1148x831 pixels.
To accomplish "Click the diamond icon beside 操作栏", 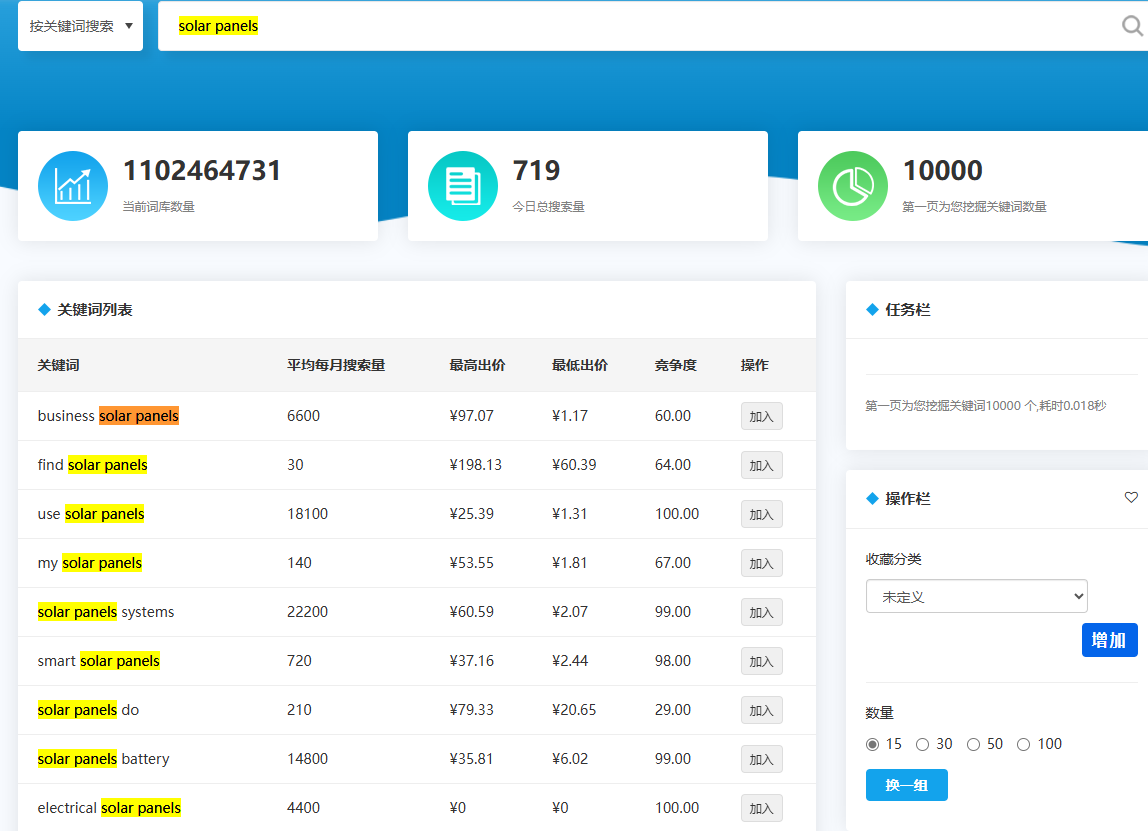I will click(x=872, y=498).
